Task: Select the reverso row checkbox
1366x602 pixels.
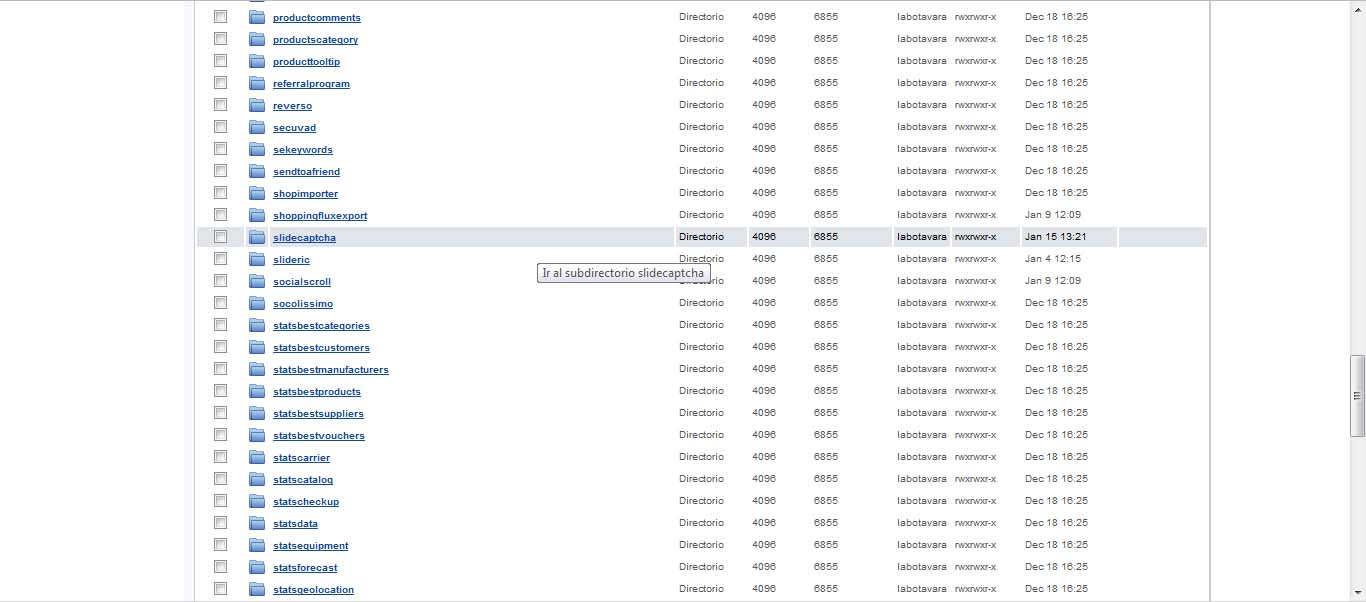Action: coord(221,105)
